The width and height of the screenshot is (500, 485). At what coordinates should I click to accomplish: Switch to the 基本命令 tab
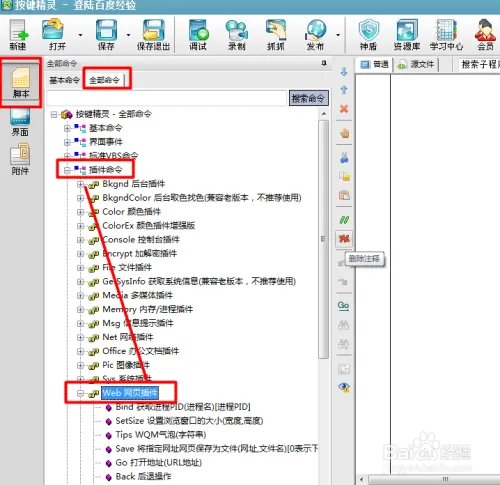pos(64,80)
